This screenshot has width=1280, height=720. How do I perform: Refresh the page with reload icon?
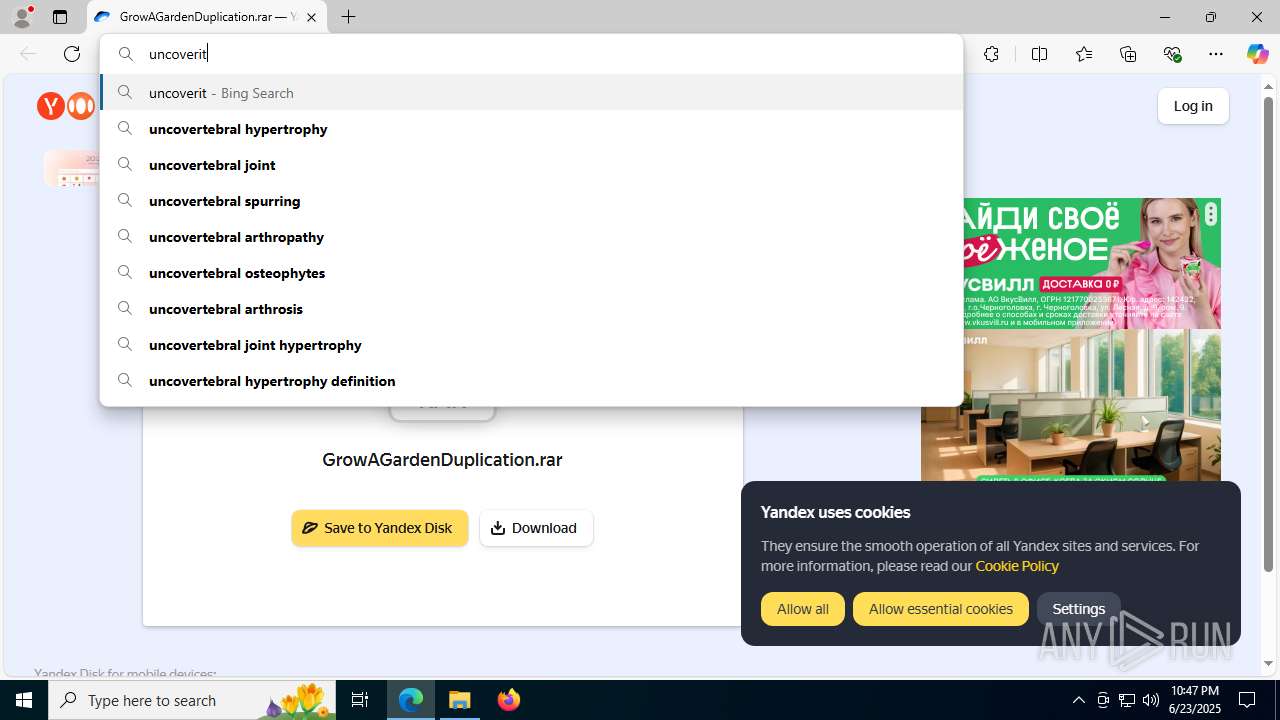pos(72,54)
